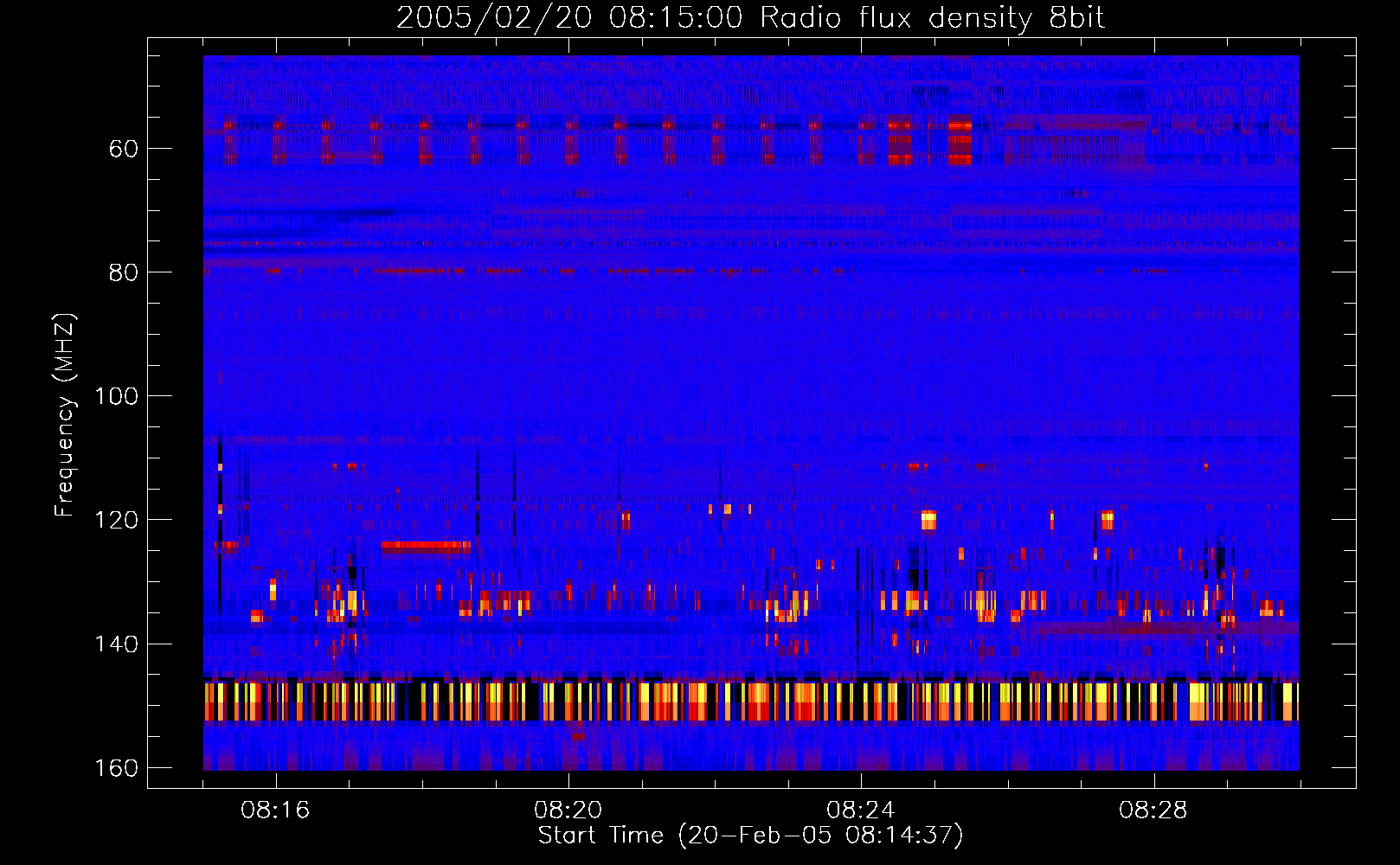1400x865 pixels.
Task: Click the "Start Time (20-Feb-05 08:14:37)" label
Action: point(750,836)
